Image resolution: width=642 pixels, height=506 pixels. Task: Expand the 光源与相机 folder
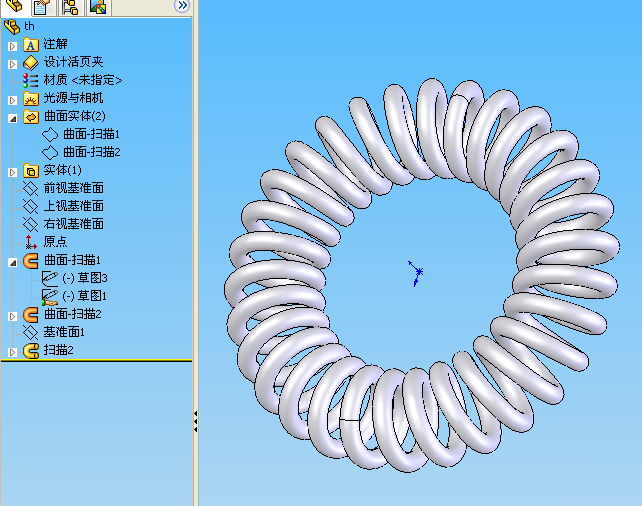[x=12, y=100]
